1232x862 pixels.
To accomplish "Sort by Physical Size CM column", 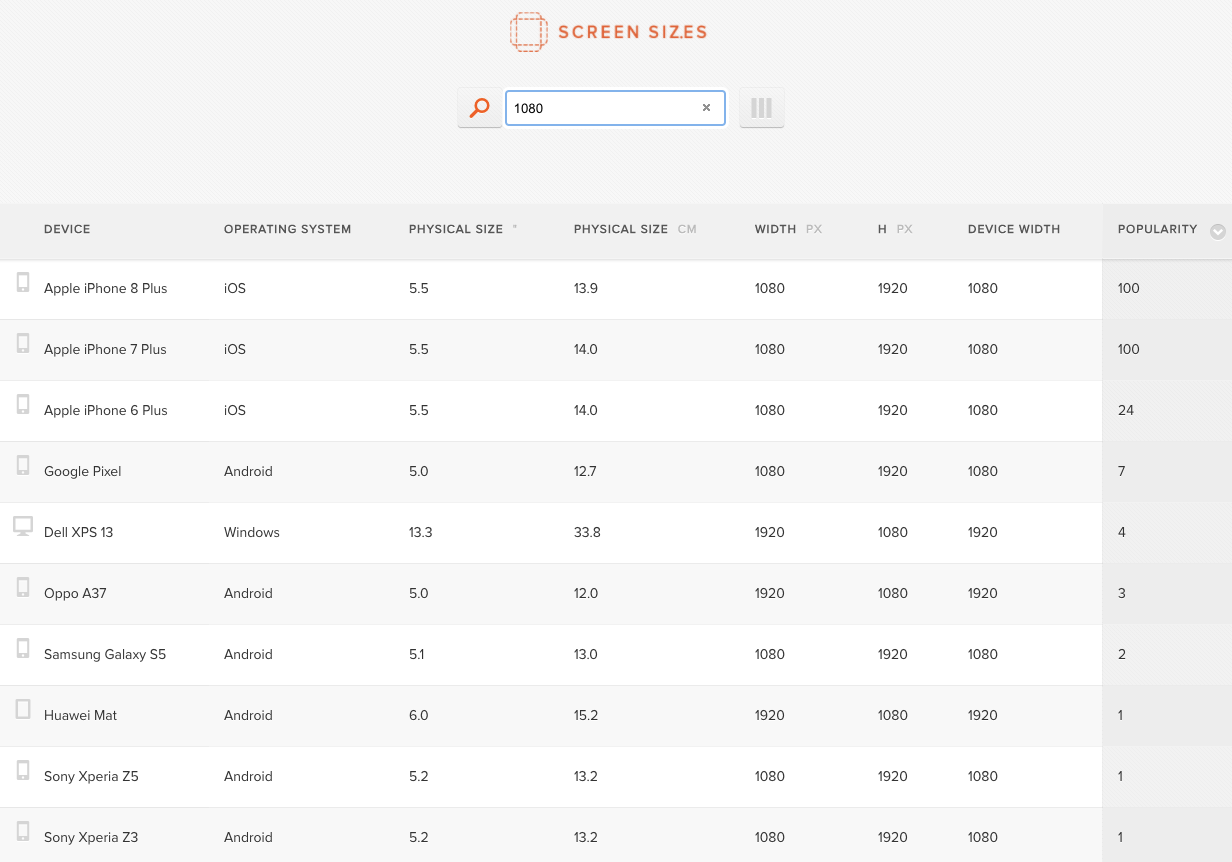I will [x=635, y=229].
